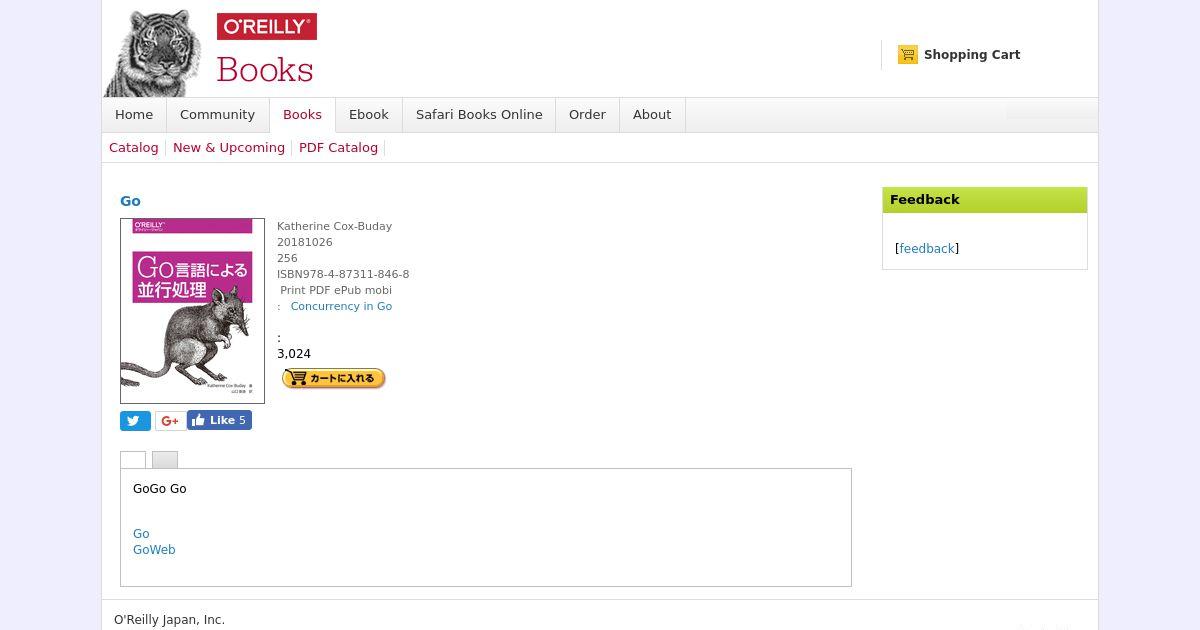Select the first white description tab
This screenshot has height=630, width=1200.
[133, 460]
